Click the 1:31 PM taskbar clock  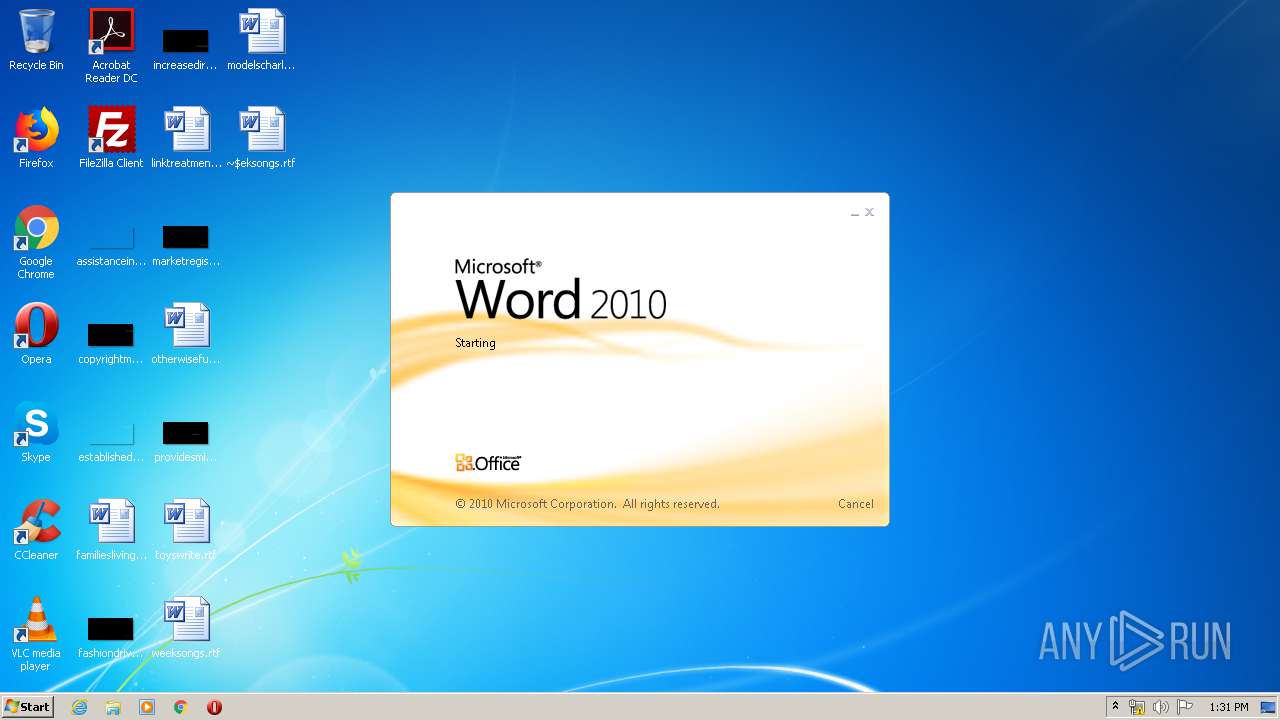(x=1229, y=707)
